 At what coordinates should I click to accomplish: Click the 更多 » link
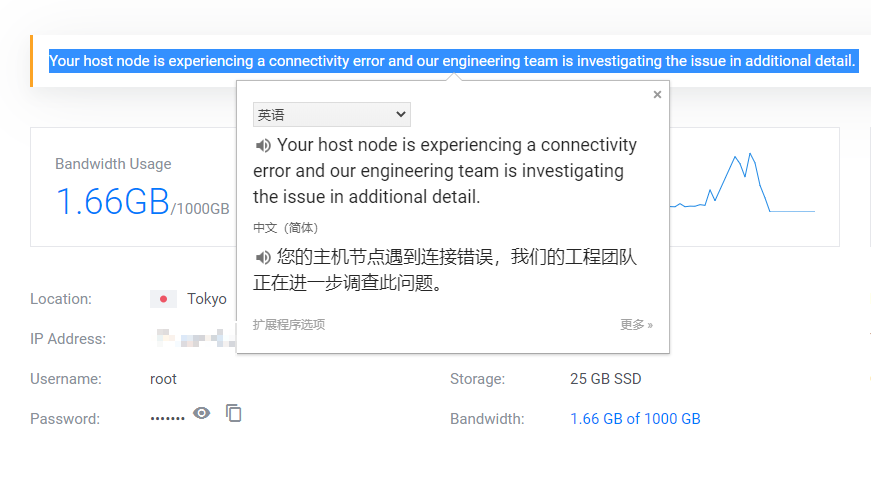coord(636,325)
